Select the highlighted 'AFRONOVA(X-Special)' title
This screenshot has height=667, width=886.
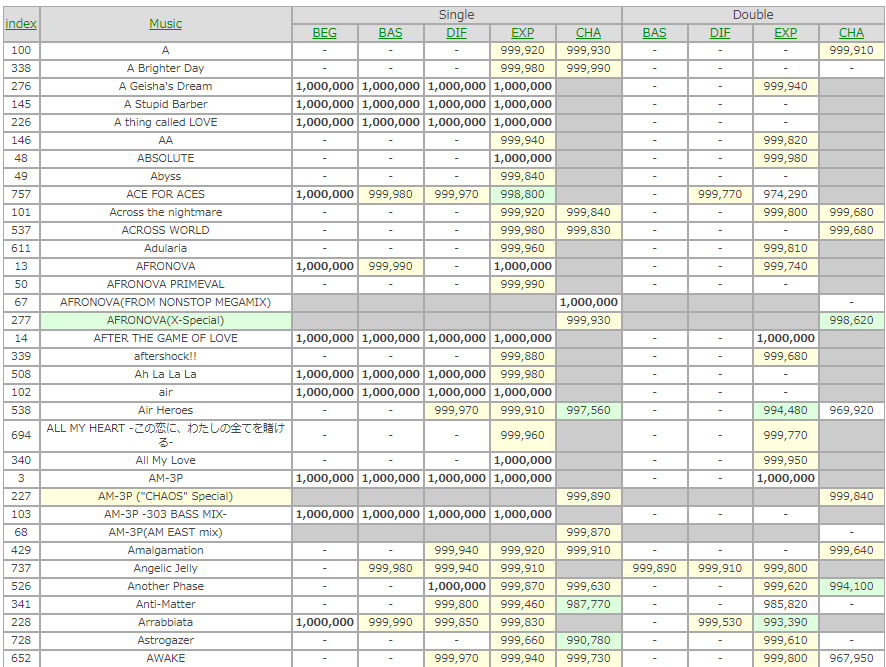click(166, 320)
